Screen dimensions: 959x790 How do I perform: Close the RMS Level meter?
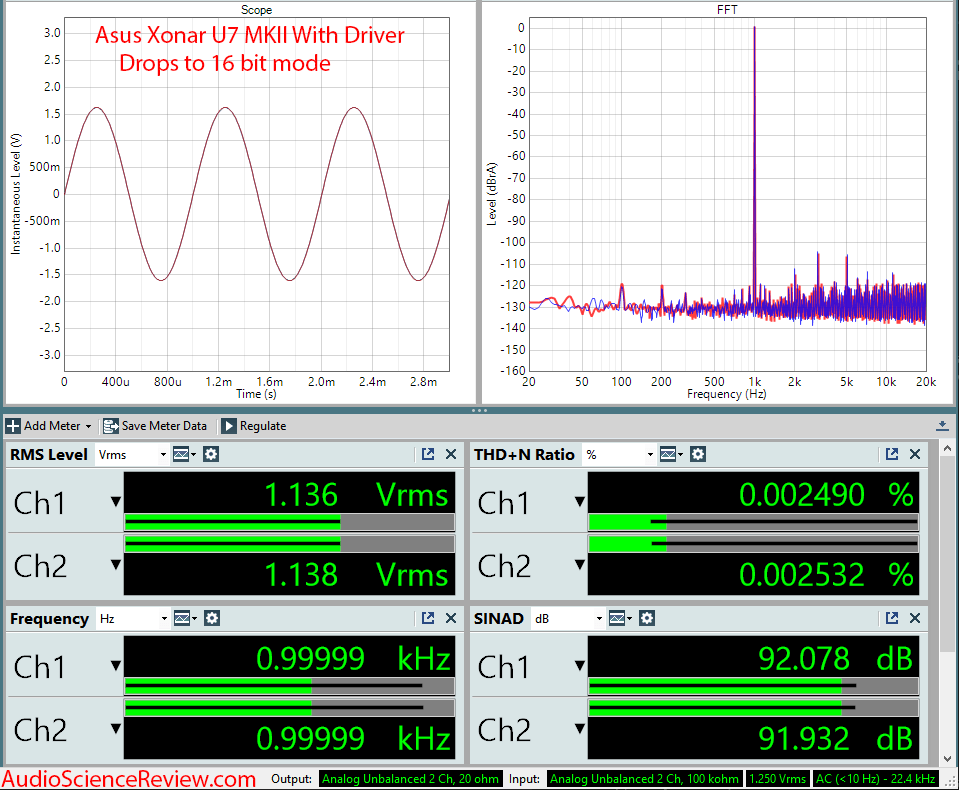pos(451,454)
